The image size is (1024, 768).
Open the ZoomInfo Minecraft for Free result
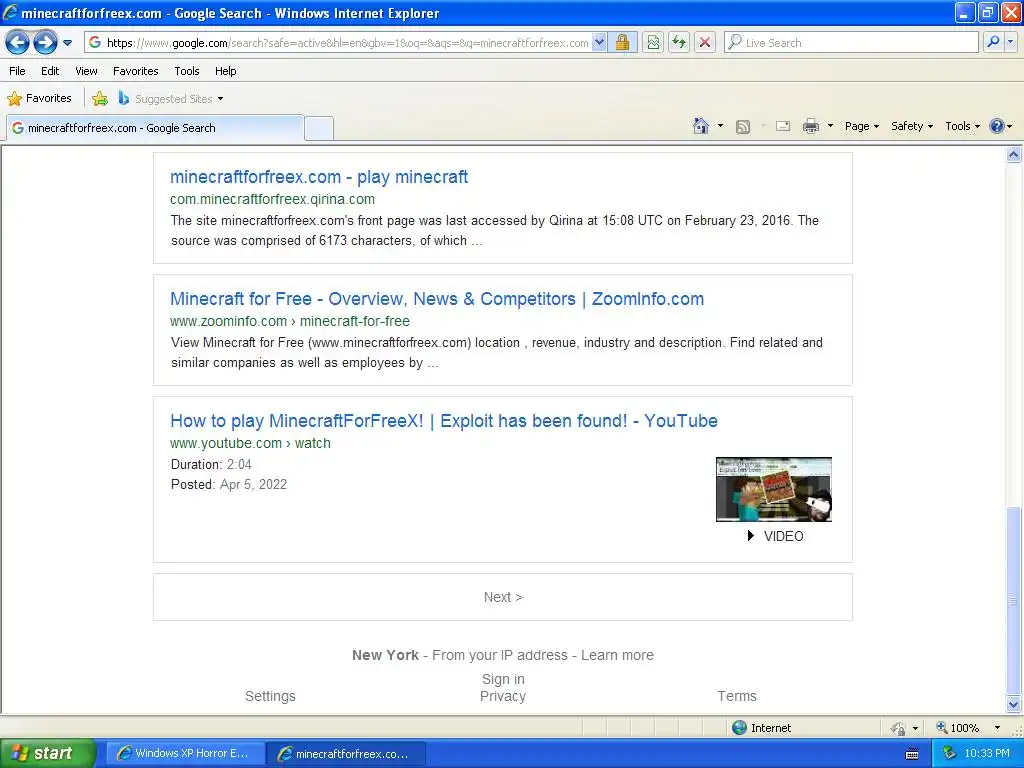point(437,299)
